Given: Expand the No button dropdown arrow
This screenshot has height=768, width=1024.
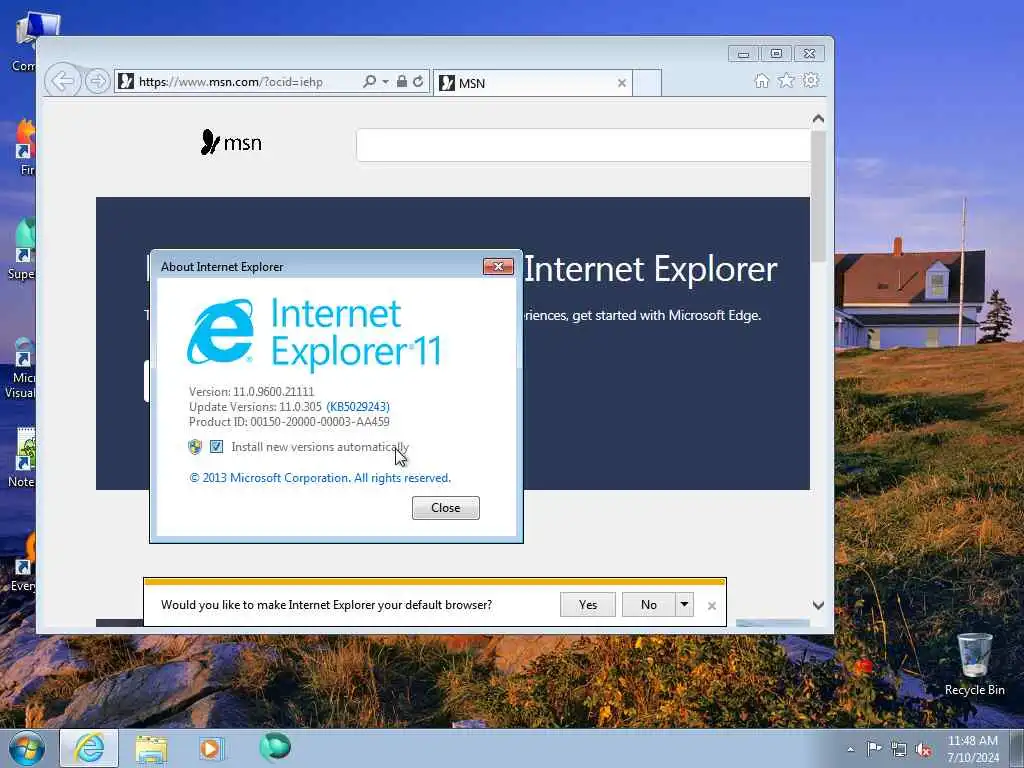Looking at the screenshot, I should [x=684, y=605].
